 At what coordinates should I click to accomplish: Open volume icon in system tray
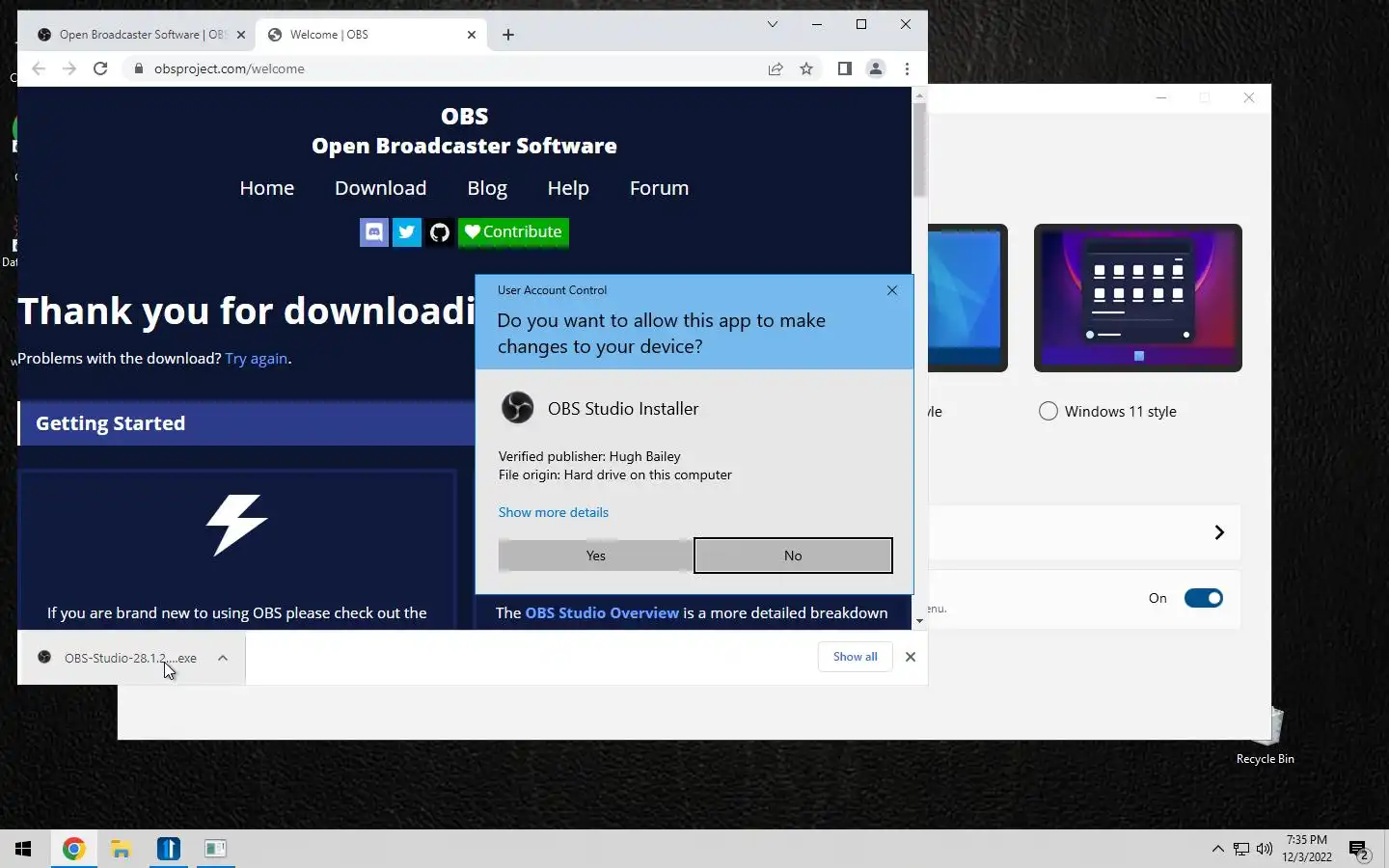1265,850
